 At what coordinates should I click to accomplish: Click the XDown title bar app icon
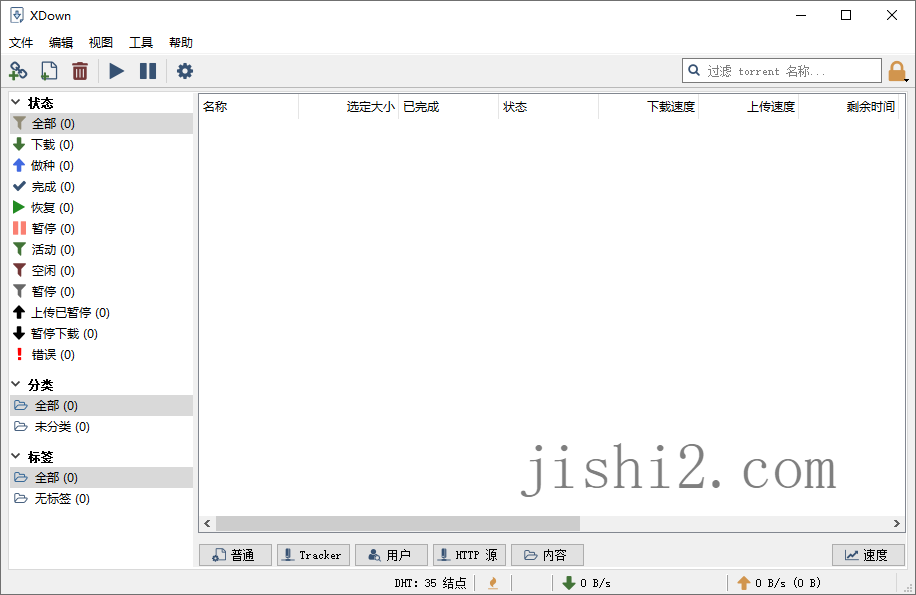(x=17, y=15)
